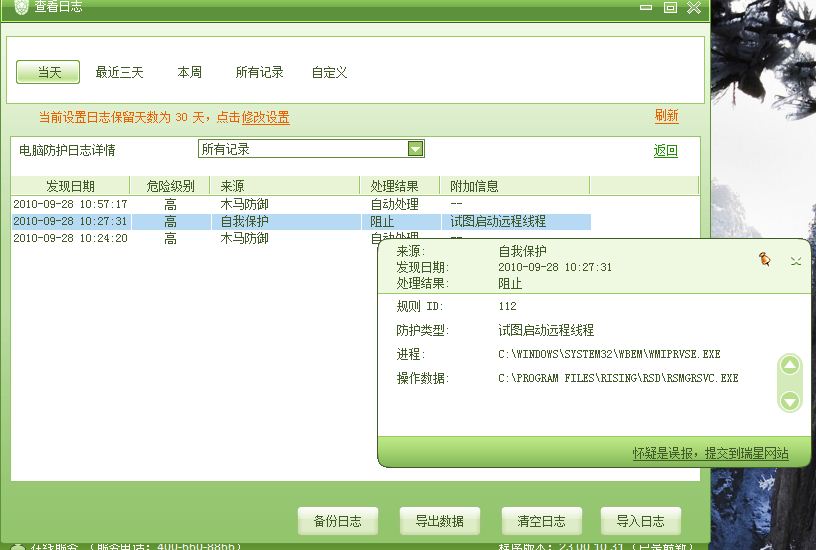Click the RSMGRSVC.EXE operation data path

[618, 378]
